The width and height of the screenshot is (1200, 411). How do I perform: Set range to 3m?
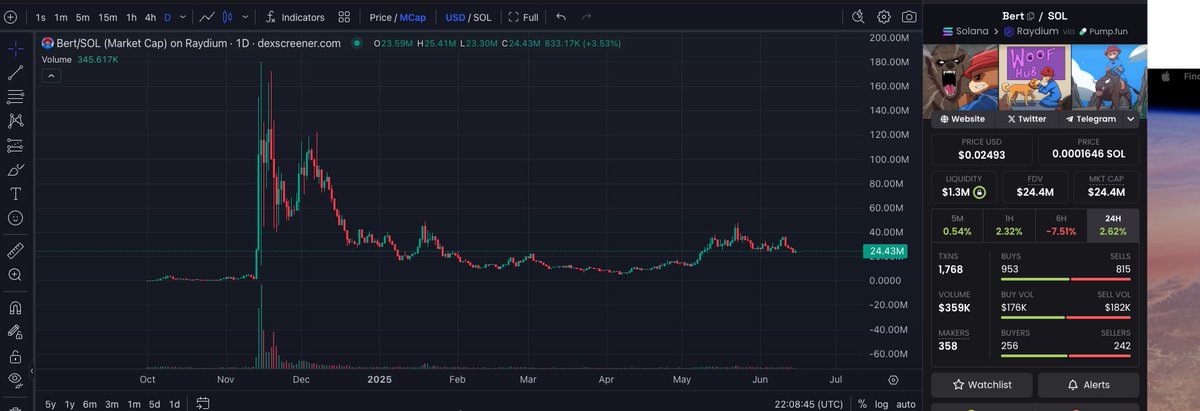point(111,404)
